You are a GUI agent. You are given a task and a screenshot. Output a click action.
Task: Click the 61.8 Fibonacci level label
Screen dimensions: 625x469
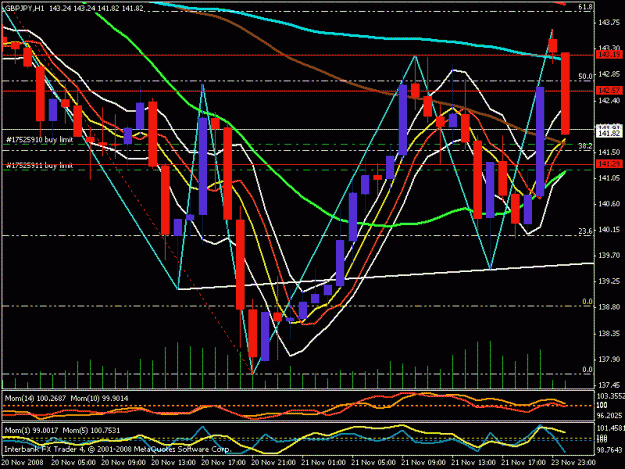coord(585,7)
